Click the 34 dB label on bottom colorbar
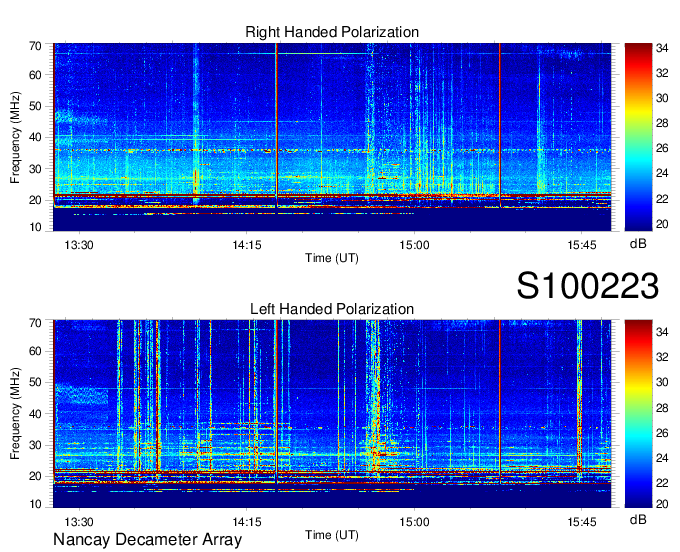The image size is (680, 552). click(x=662, y=333)
